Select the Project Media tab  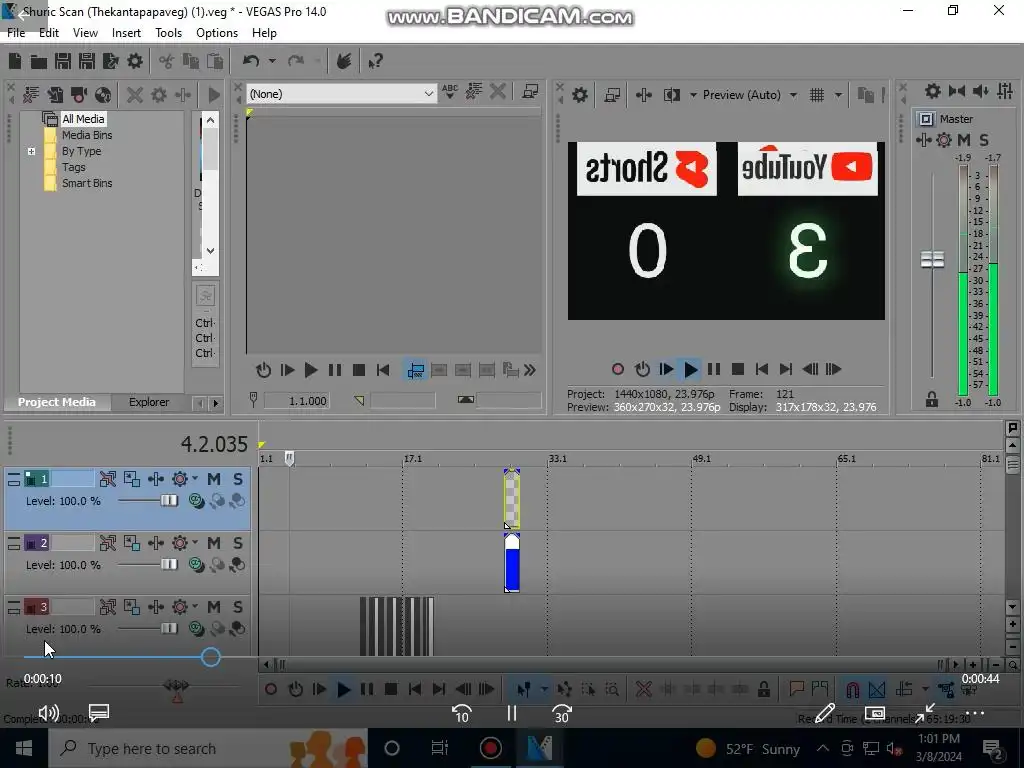(57, 402)
